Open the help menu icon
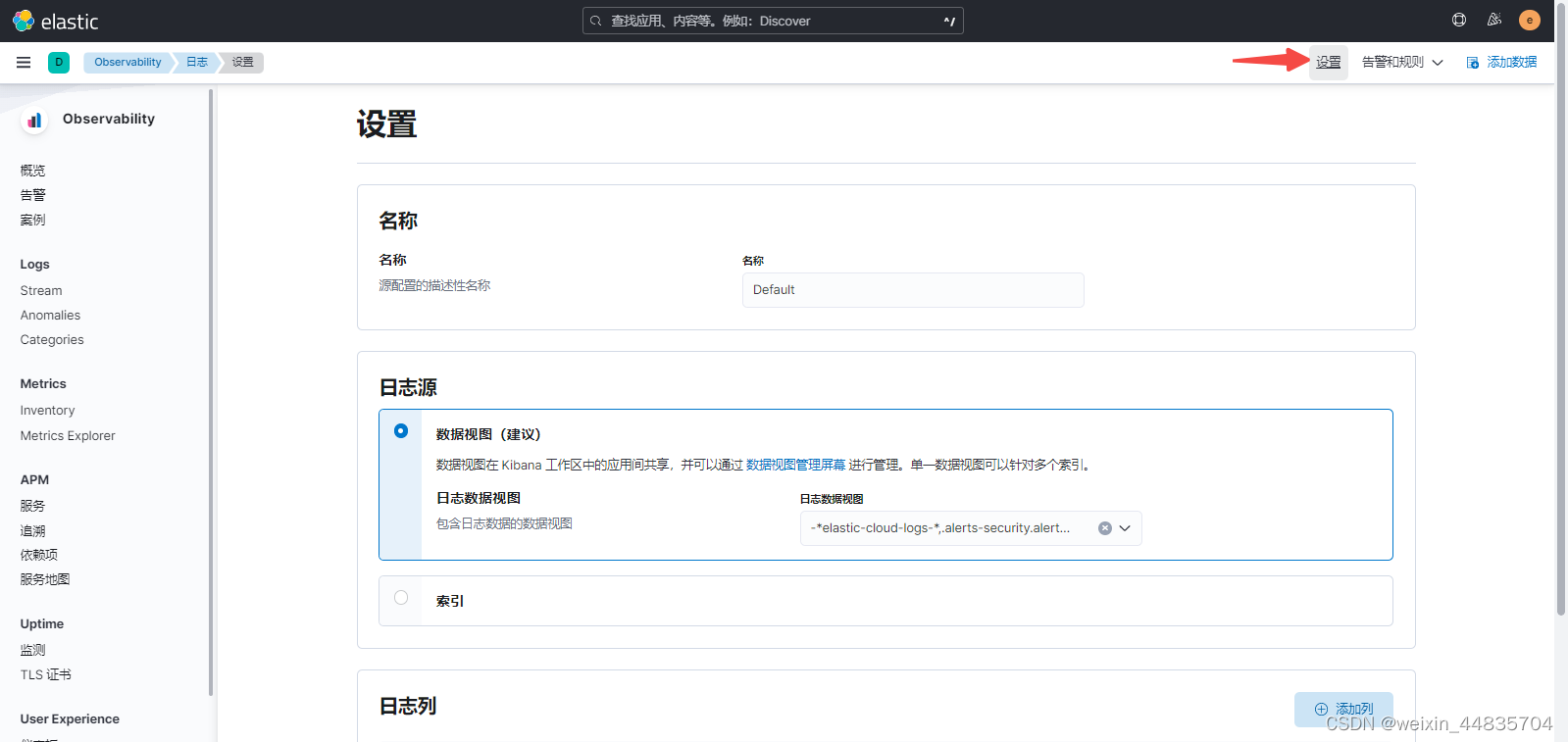Viewport: 1568px width, 742px height. click(1459, 20)
